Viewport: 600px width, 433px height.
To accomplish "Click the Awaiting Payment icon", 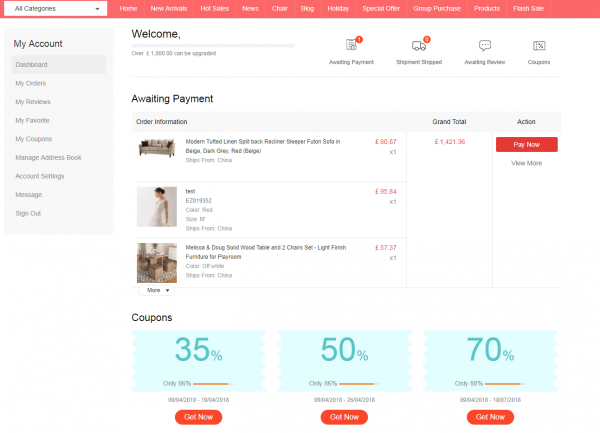I will pos(351,46).
